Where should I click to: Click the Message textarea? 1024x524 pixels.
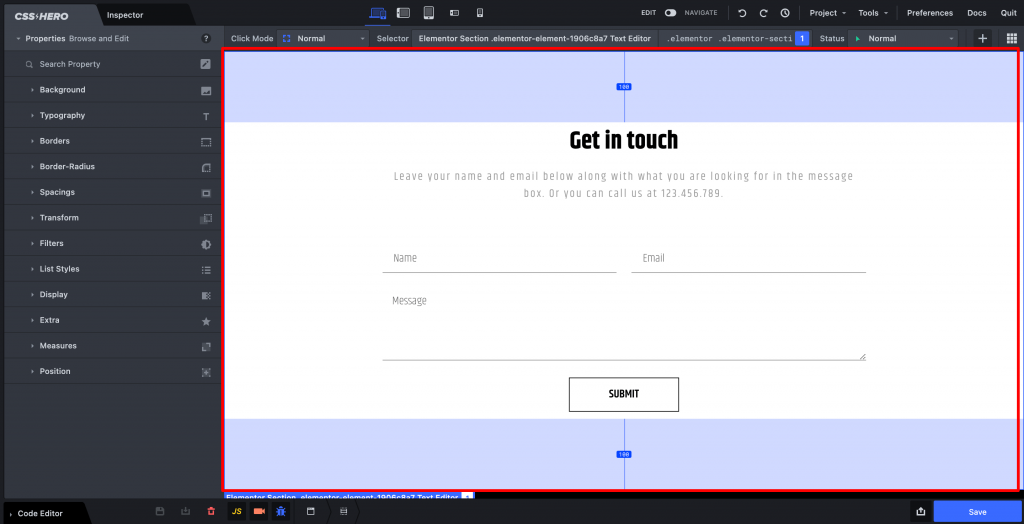tap(624, 323)
